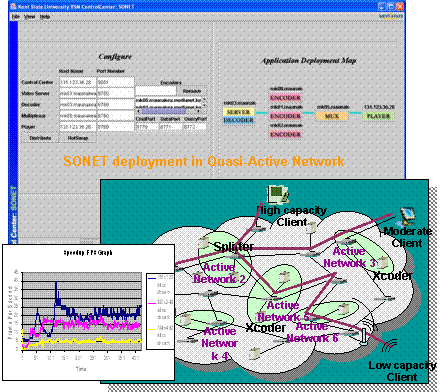Open the File menu
Screen dimensions: 448x392
click(x=15, y=17)
